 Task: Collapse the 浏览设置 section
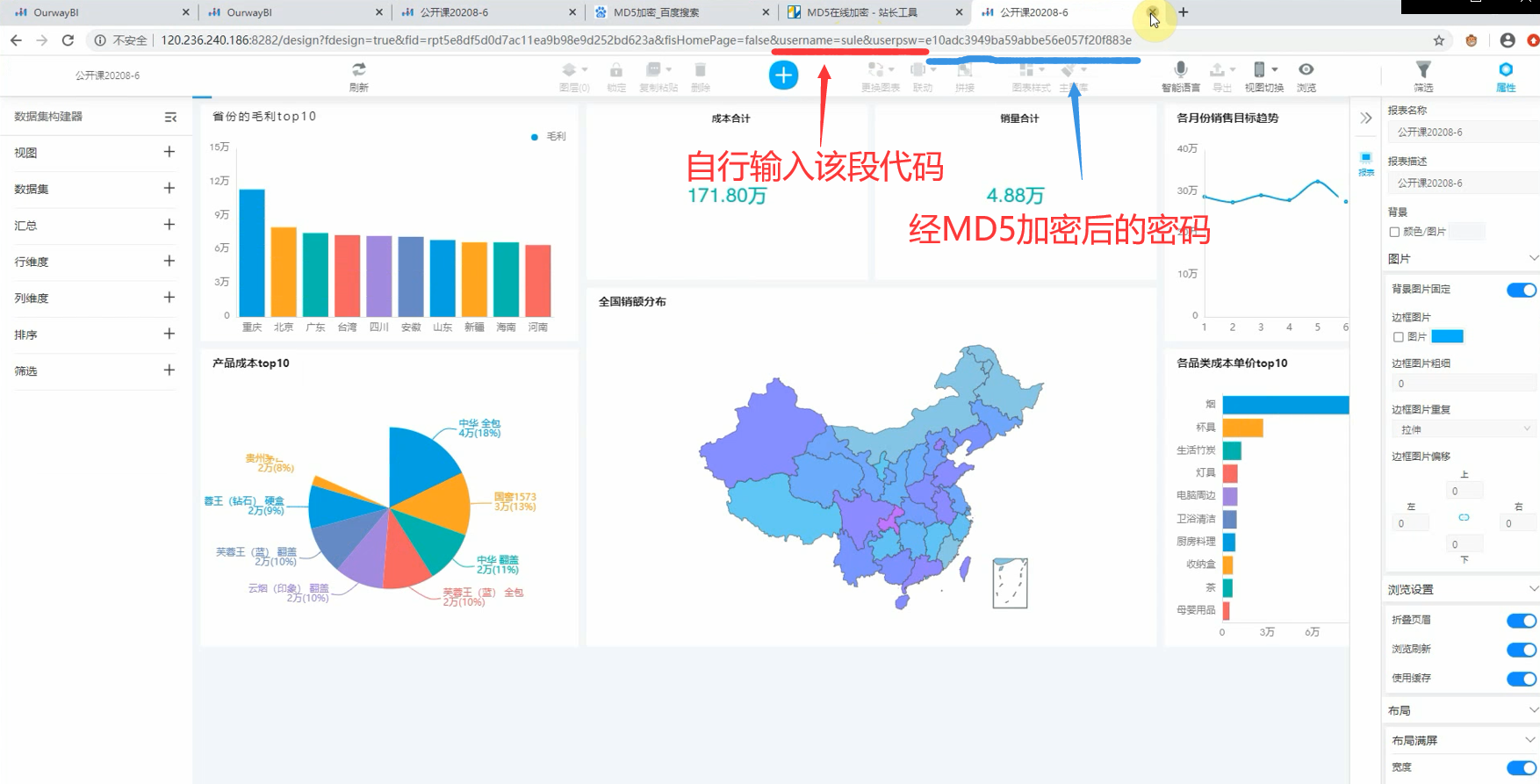1533,589
